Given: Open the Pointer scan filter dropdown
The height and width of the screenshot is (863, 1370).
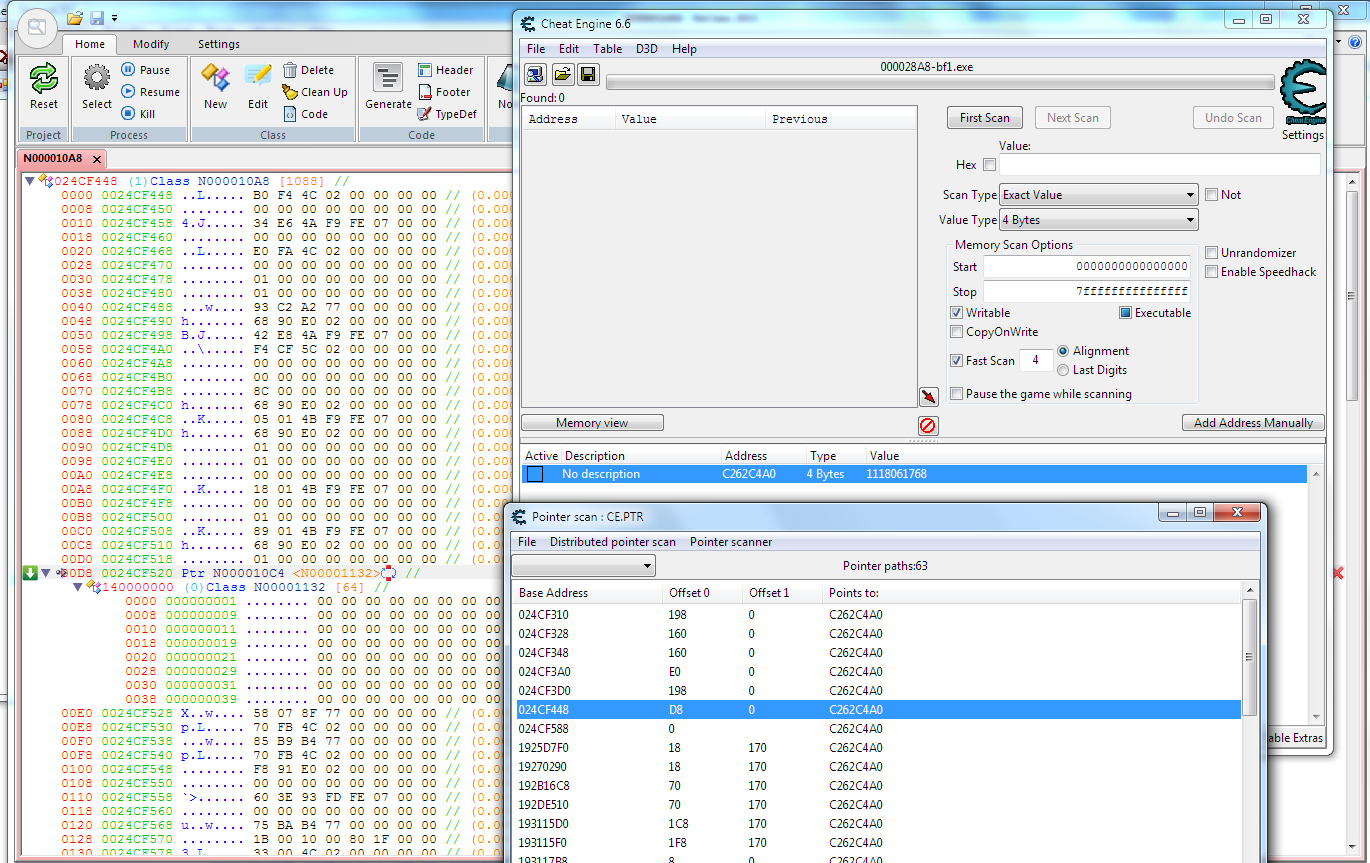Looking at the screenshot, I should click(x=583, y=566).
